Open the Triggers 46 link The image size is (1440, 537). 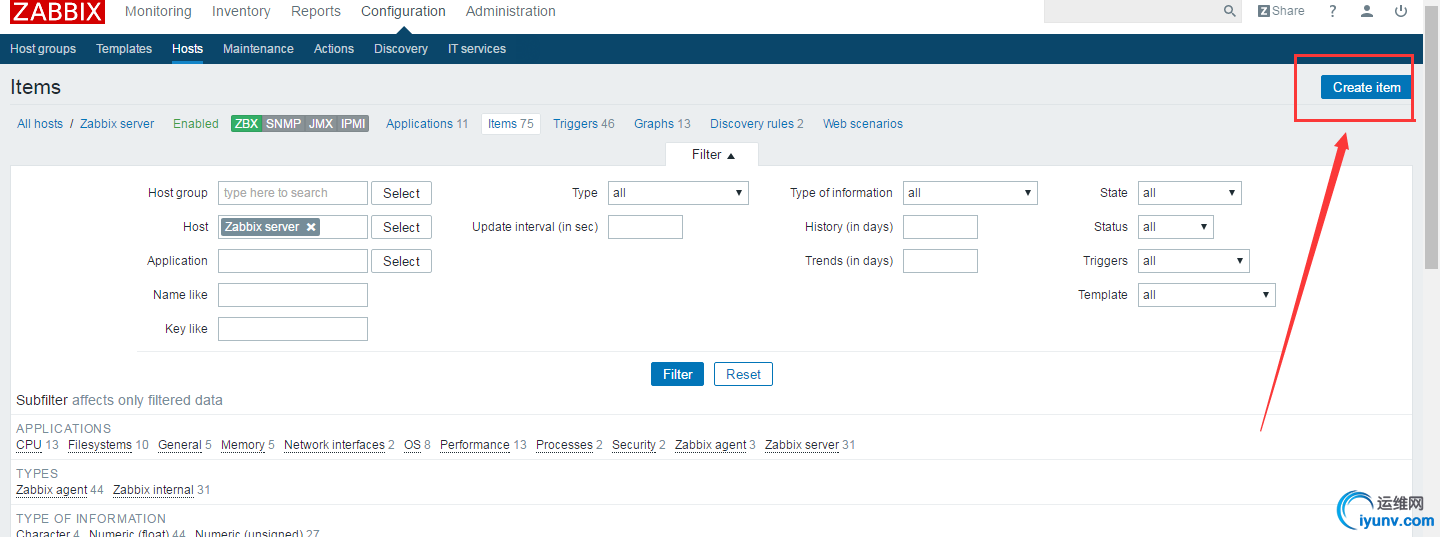coord(584,124)
